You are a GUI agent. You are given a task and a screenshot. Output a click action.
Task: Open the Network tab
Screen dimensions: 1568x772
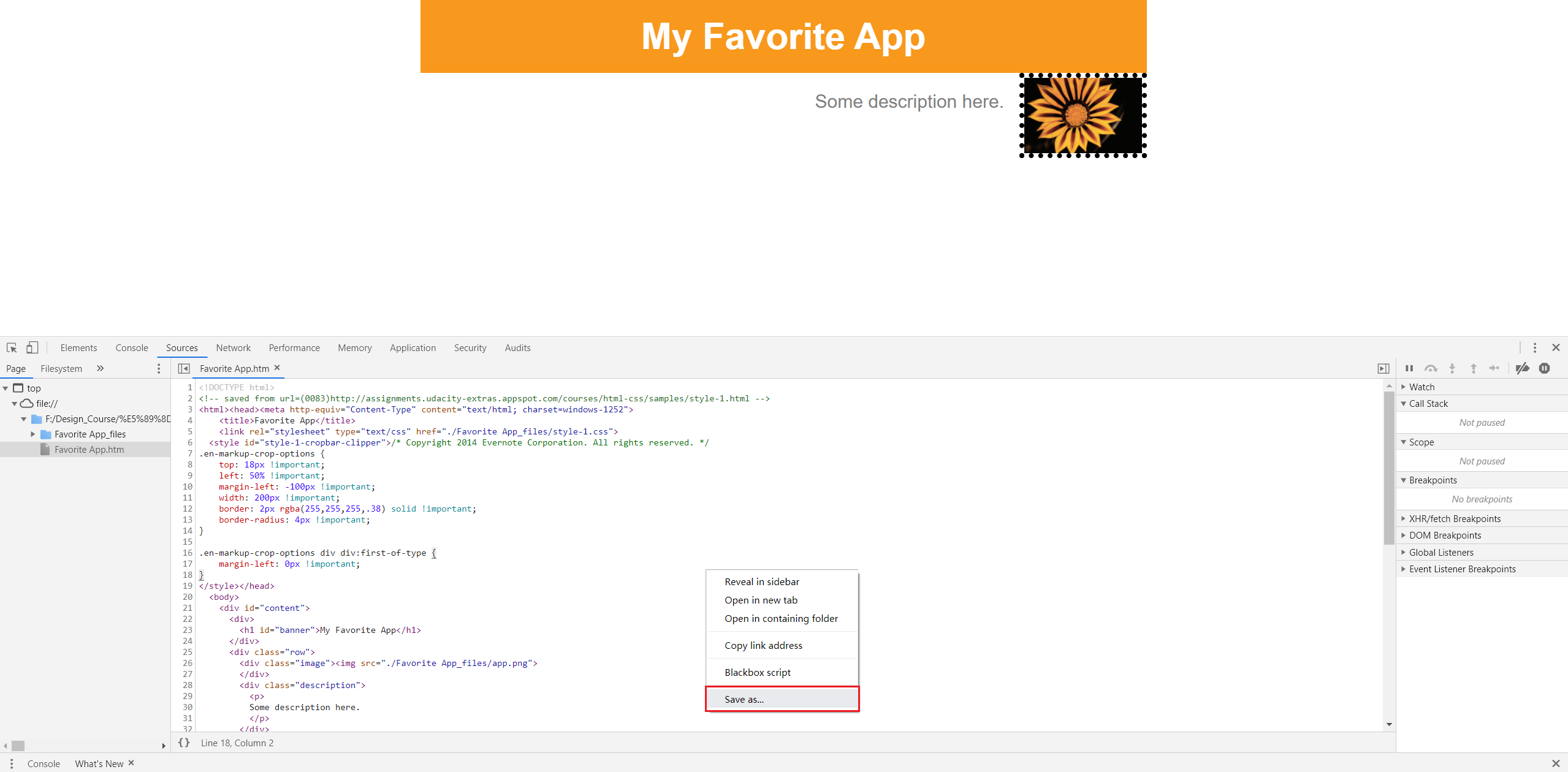[233, 348]
